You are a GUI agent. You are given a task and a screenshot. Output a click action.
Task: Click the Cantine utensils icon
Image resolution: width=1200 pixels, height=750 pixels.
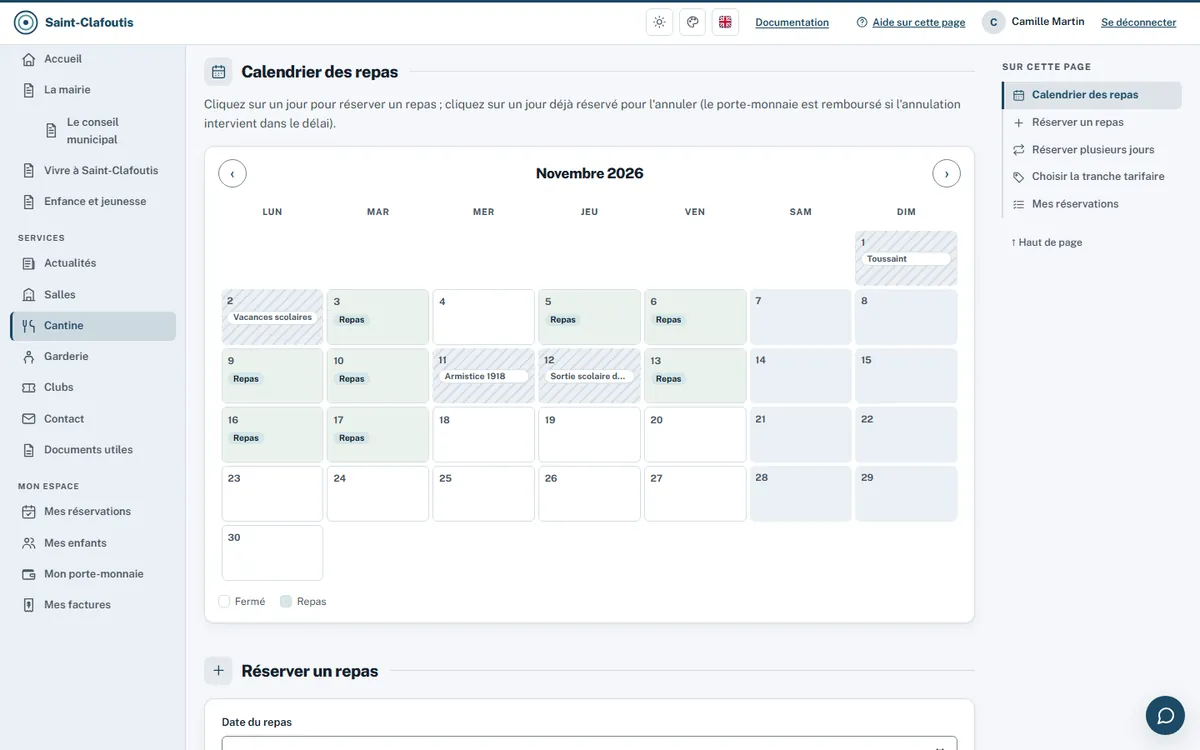point(29,326)
